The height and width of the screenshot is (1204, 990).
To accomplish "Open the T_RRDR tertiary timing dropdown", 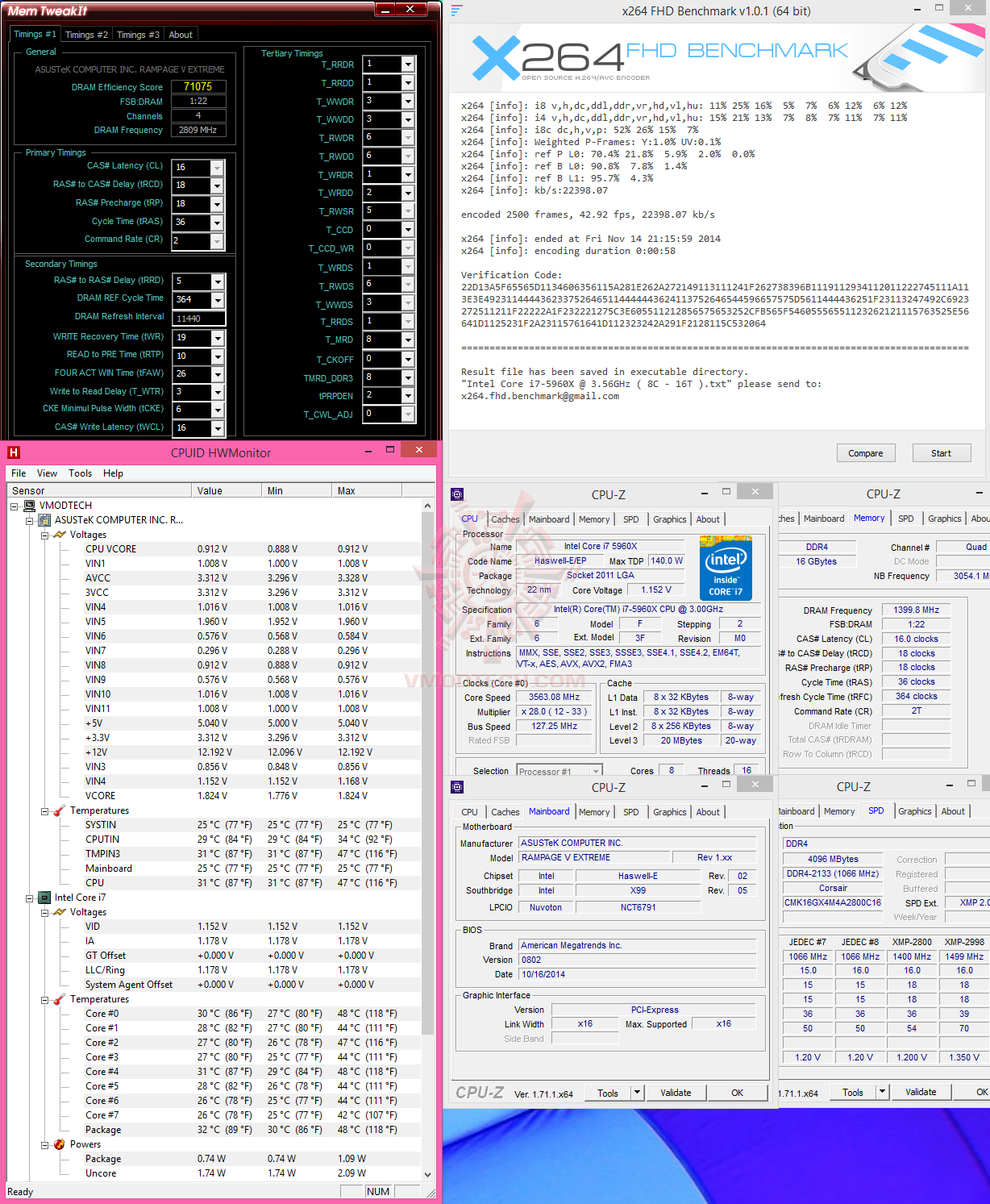I will tap(408, 64).
